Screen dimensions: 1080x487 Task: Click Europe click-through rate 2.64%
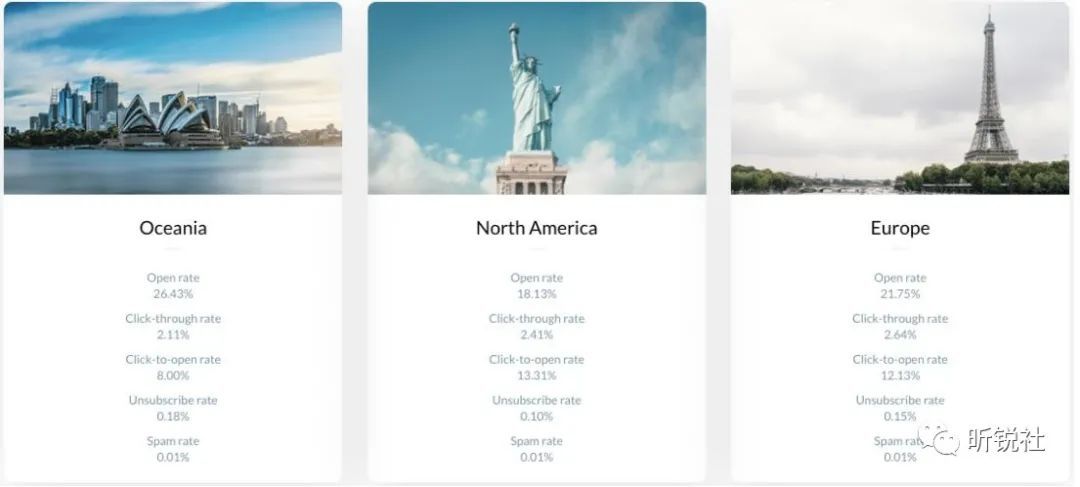(x=900, y=335)
